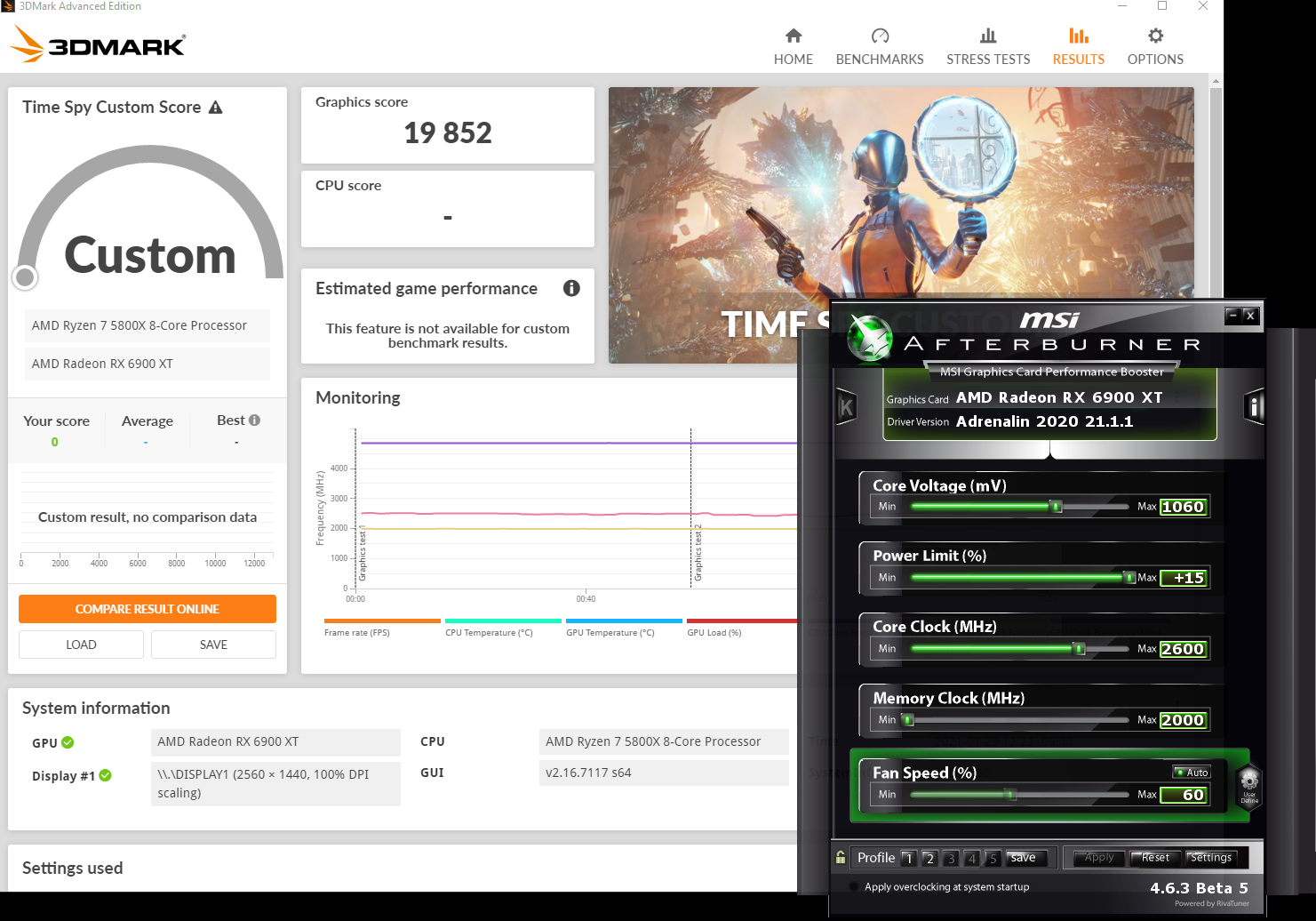Click the Home icon in 3DMark navigation
The height and width of the screenshot is (921, 1316).
pyautogui.click(x=794, y=44)
